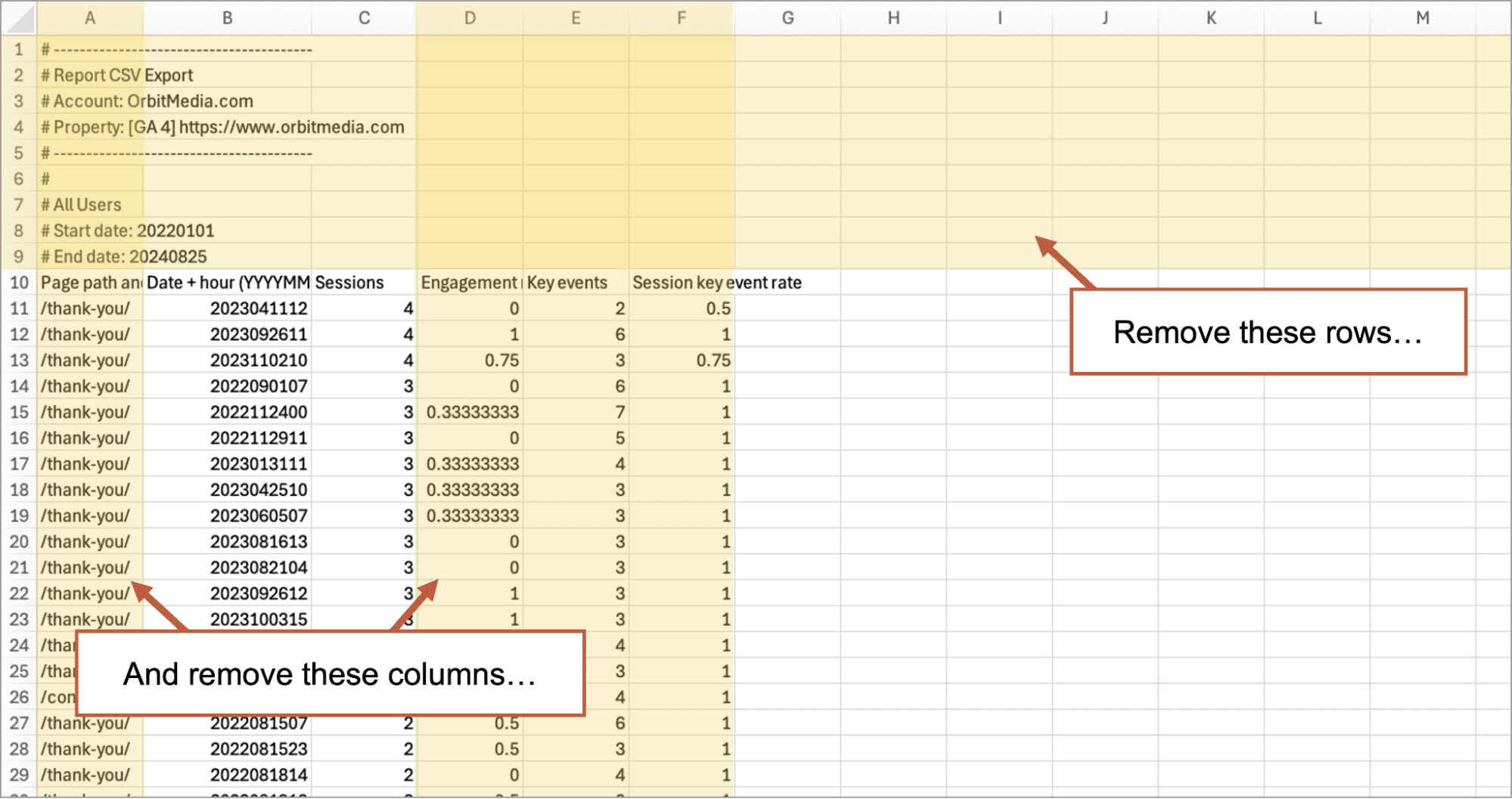Click key events value 6 in row 12
The width and height of the screenshot is (1512, 799).
[x=576, y=334]
